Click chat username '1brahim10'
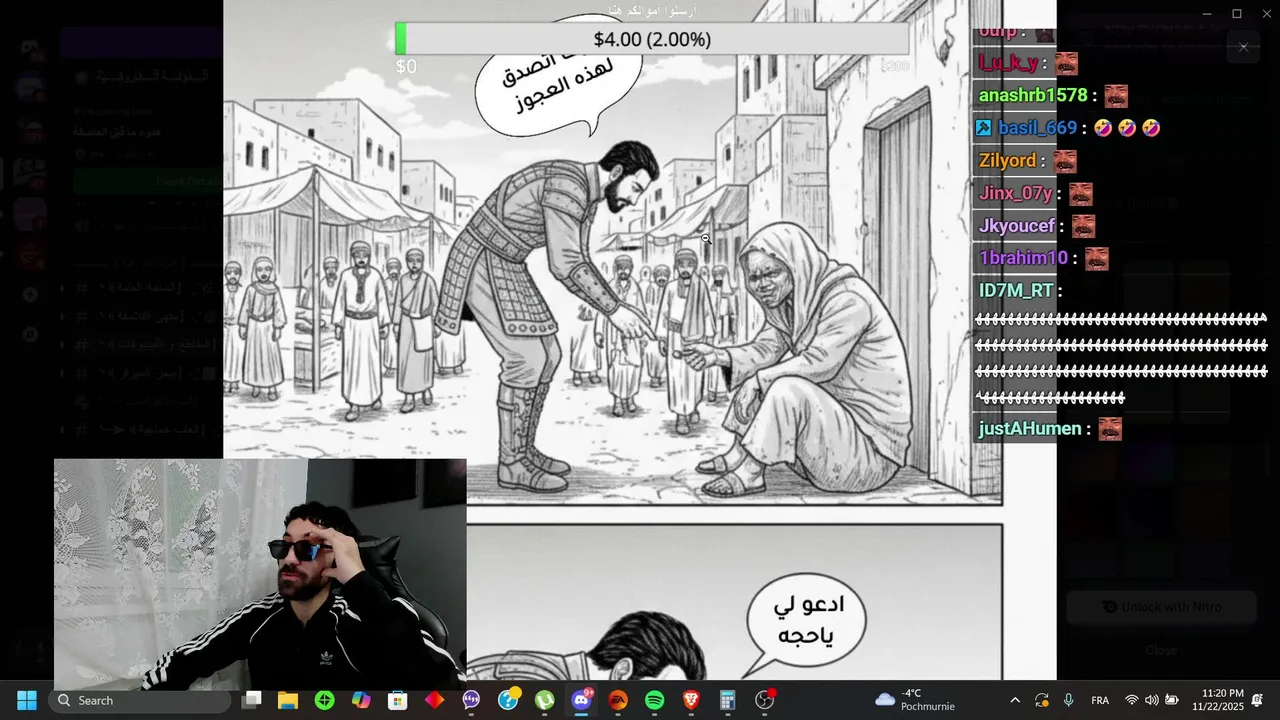1280x720 pixels. pos(1023,258)
